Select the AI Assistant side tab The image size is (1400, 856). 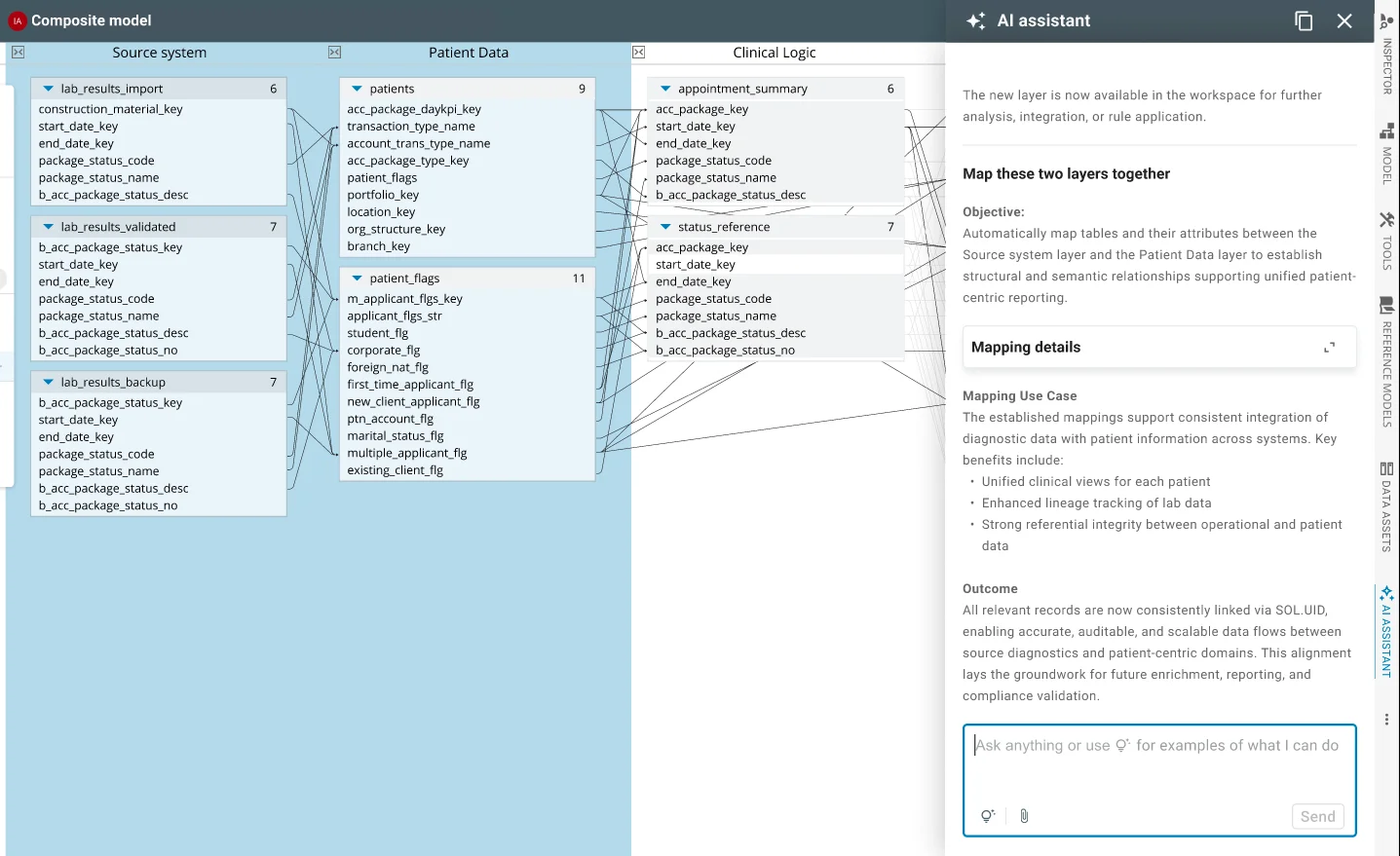1386,631
